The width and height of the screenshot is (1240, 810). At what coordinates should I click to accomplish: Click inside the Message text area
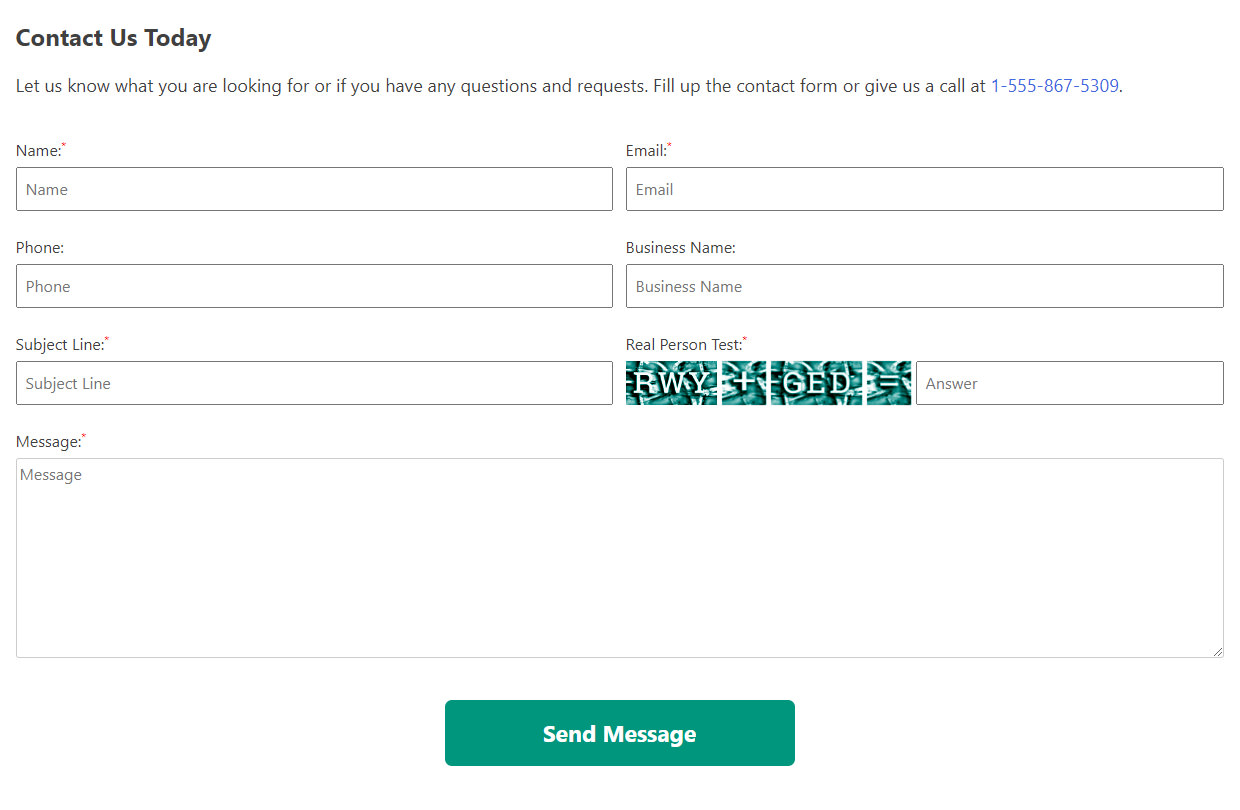[620, 558]
